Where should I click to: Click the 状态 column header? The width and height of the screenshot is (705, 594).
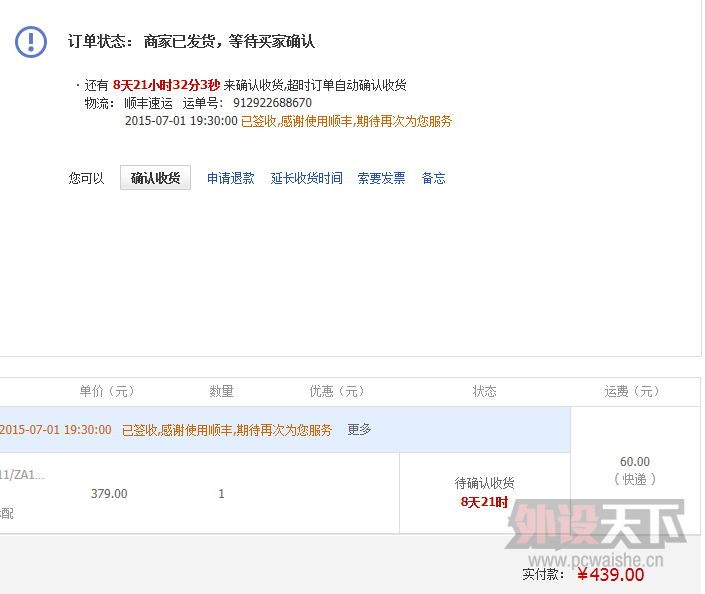[x=484, y=391]
